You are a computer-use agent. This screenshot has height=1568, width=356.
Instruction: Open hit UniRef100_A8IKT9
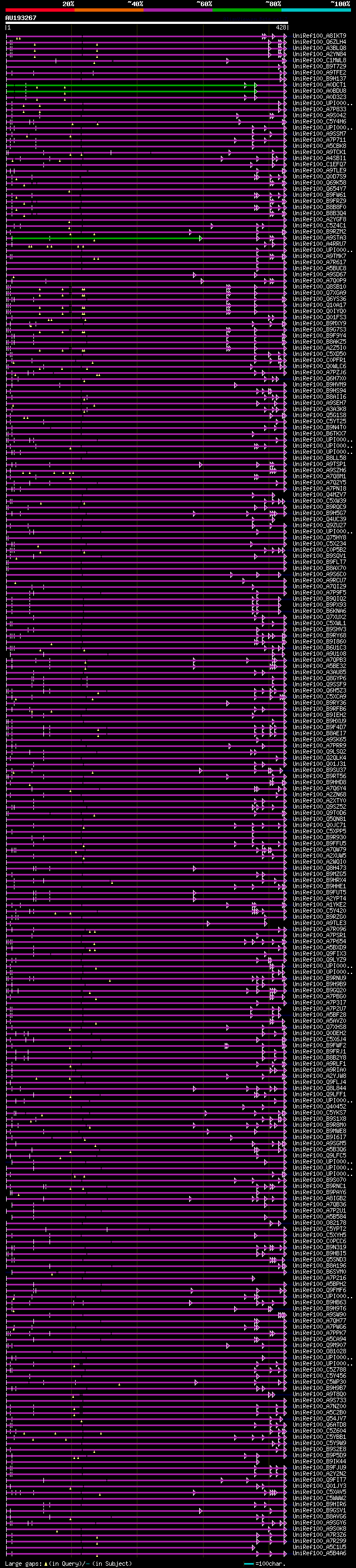[319, 36]
